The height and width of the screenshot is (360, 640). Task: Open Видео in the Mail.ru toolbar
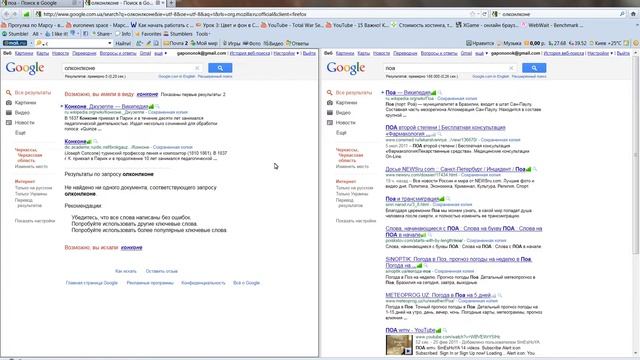point(273,43)
